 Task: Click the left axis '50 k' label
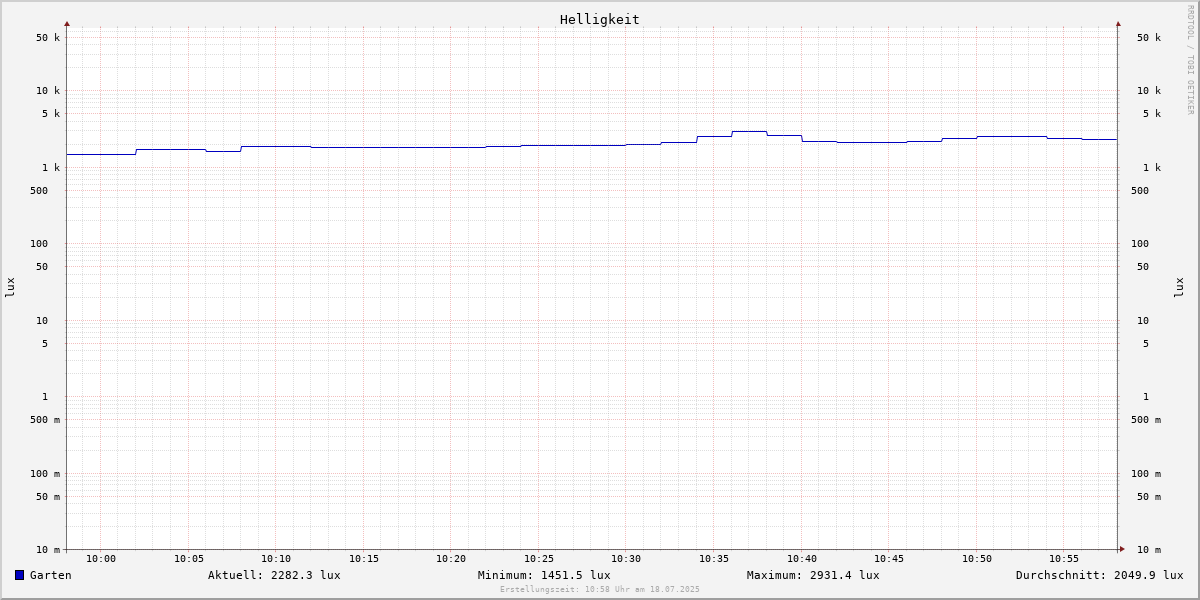[48, 38]
